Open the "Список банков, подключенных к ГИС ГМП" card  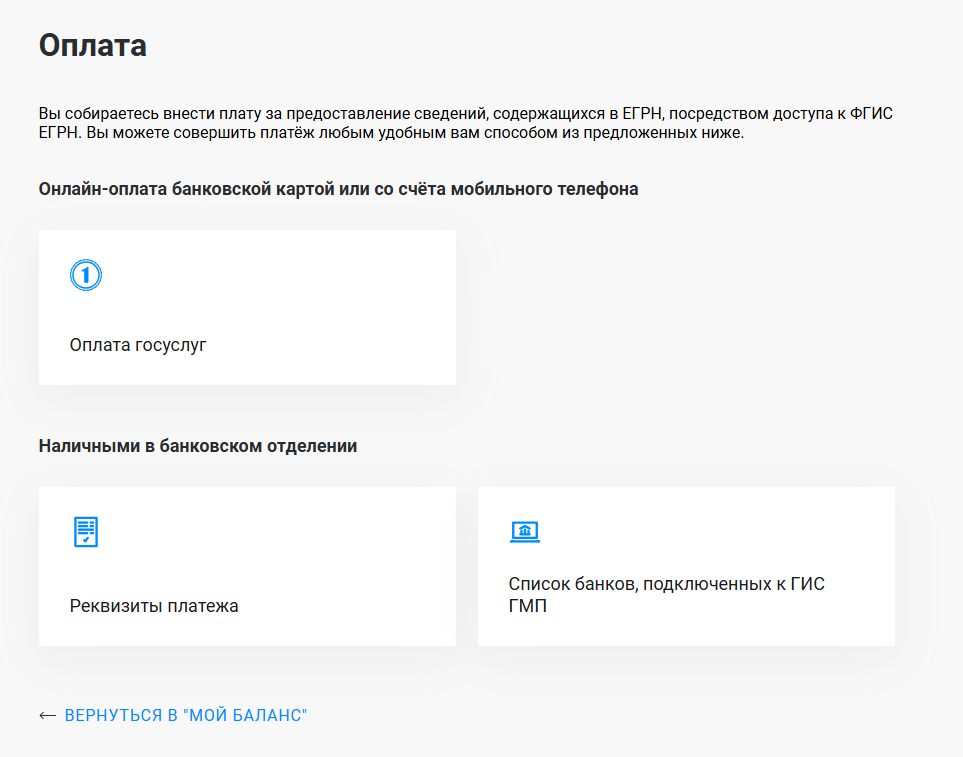click(686, 566)
